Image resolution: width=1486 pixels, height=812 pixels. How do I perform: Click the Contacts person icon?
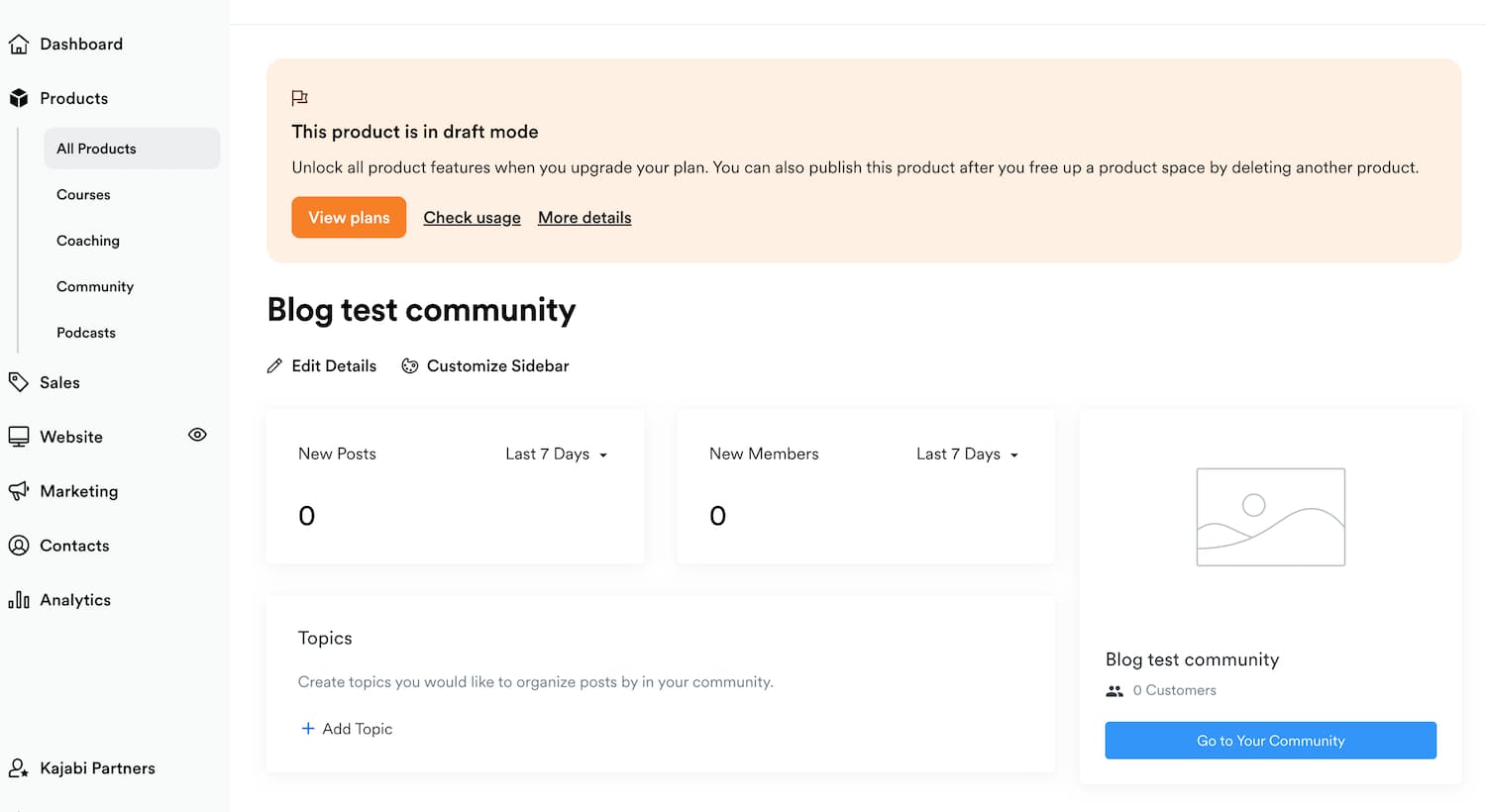(19, 546)
